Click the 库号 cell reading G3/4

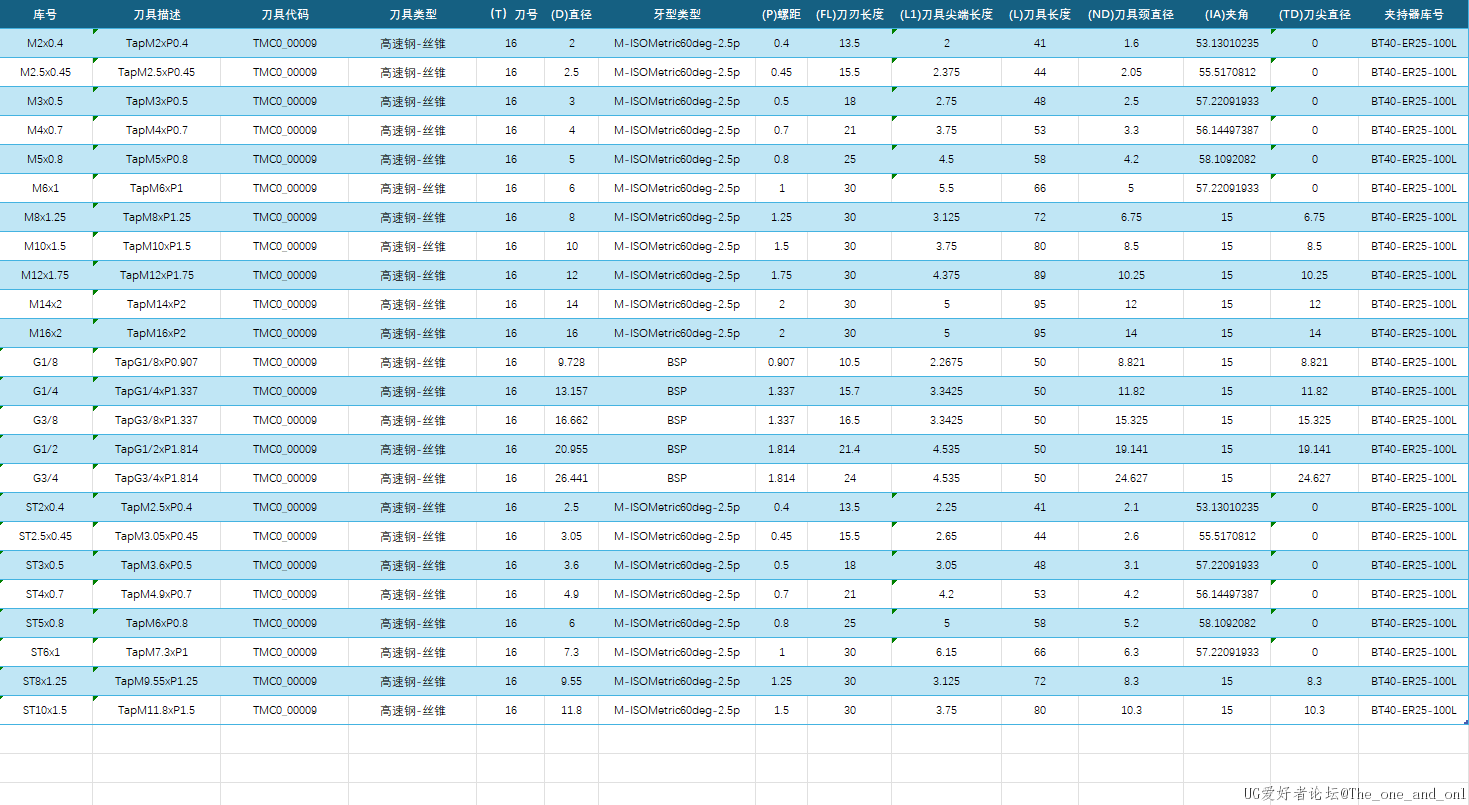pos(46,478)
